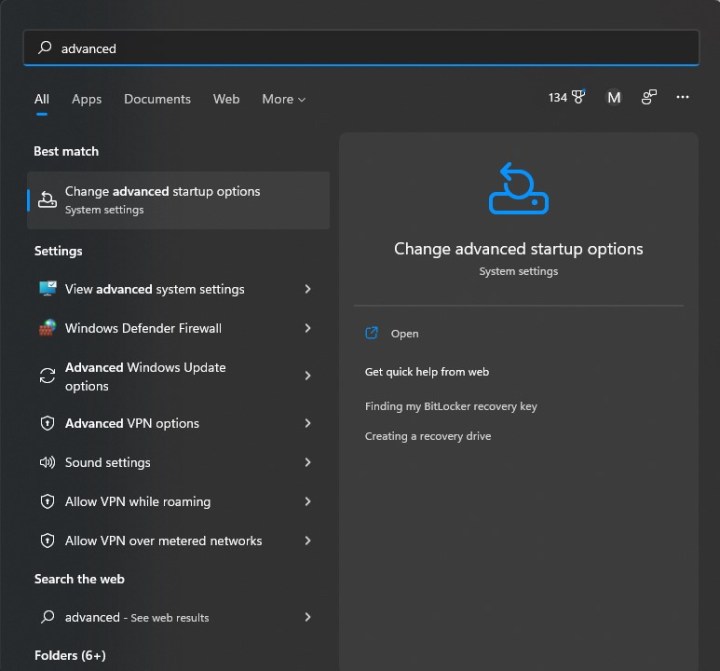Switch to the Documents tab

pos(157,99)
